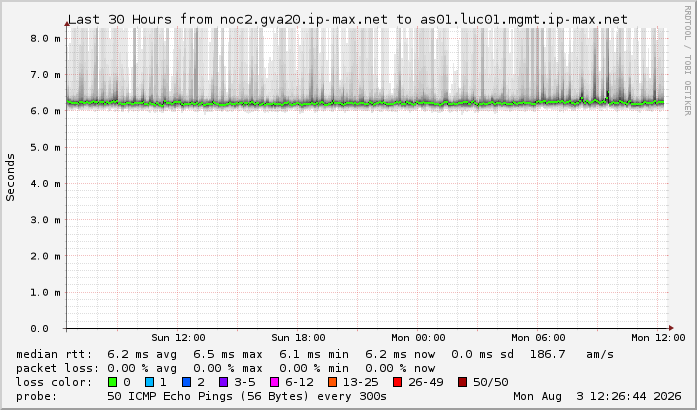This screenshot has width=697, height=410.
Task: Click the green 0 loss color swatch
Action: (x=112, y=382)
